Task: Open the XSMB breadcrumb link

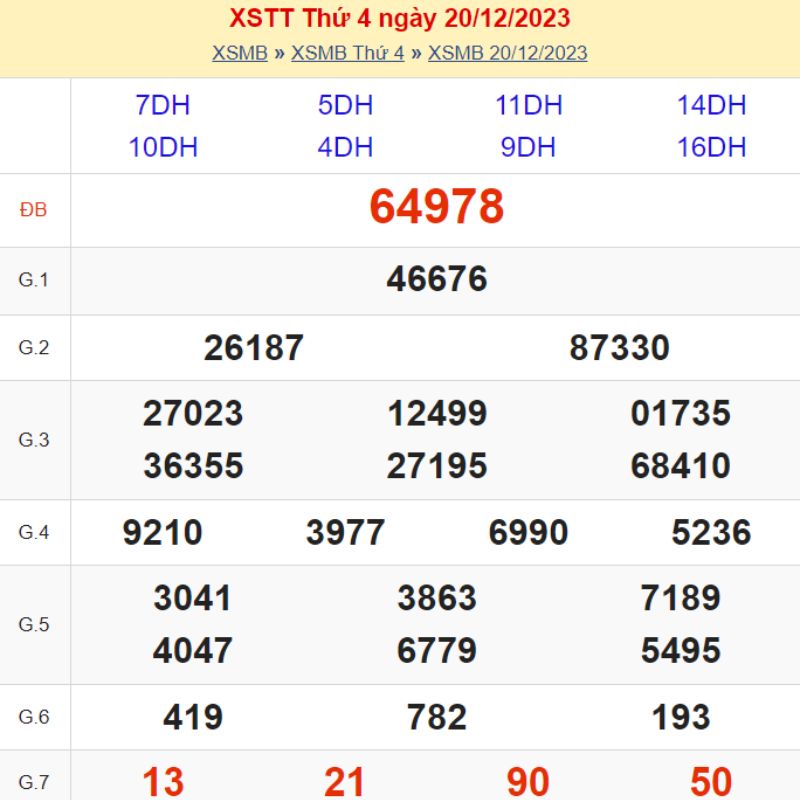Action: click(x=240, y=53)
